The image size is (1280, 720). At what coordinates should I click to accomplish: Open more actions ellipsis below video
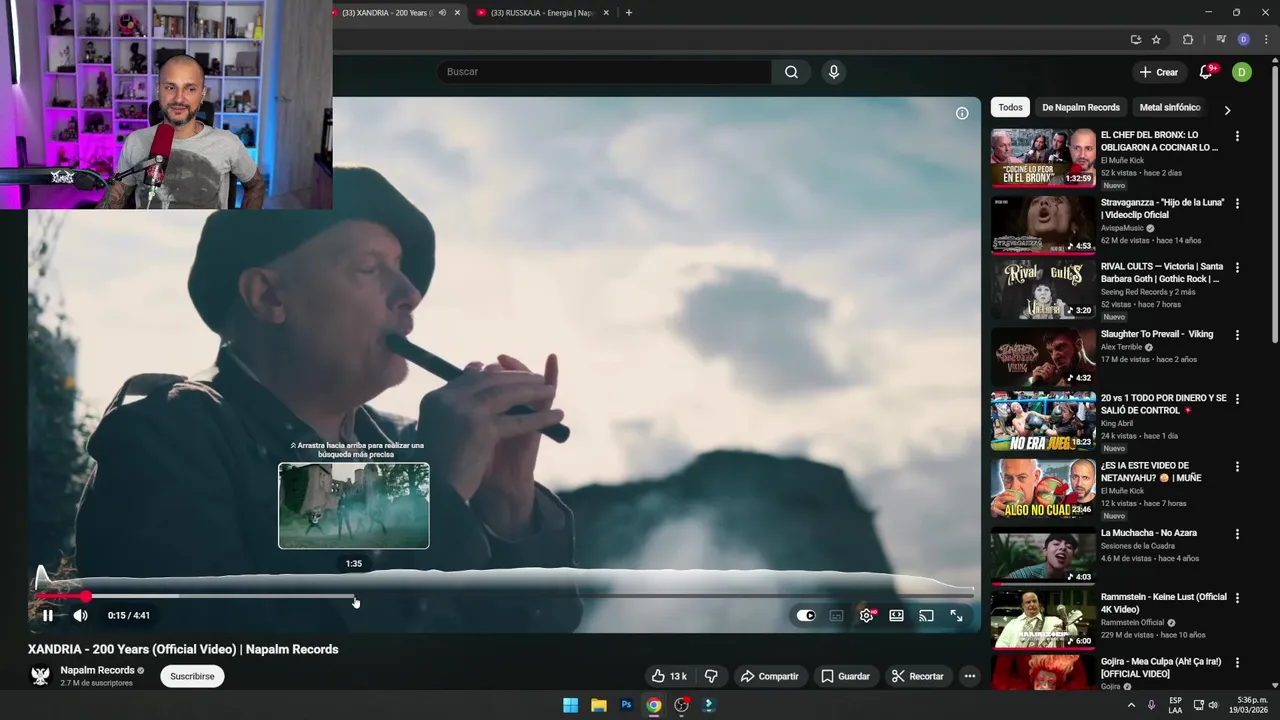(969, 676)
